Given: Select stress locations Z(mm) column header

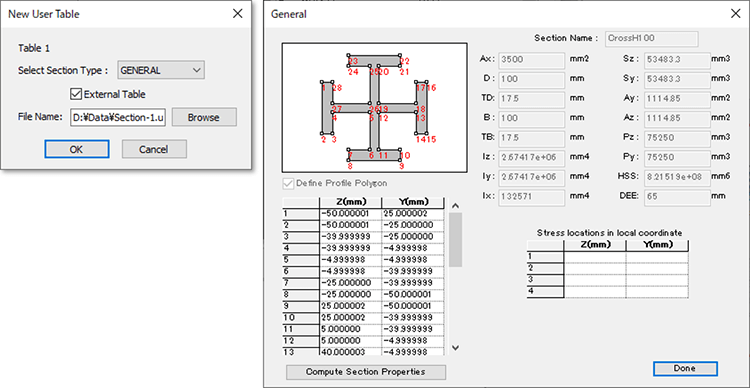Looking at the screenshot, I should [x=595, y=245].
